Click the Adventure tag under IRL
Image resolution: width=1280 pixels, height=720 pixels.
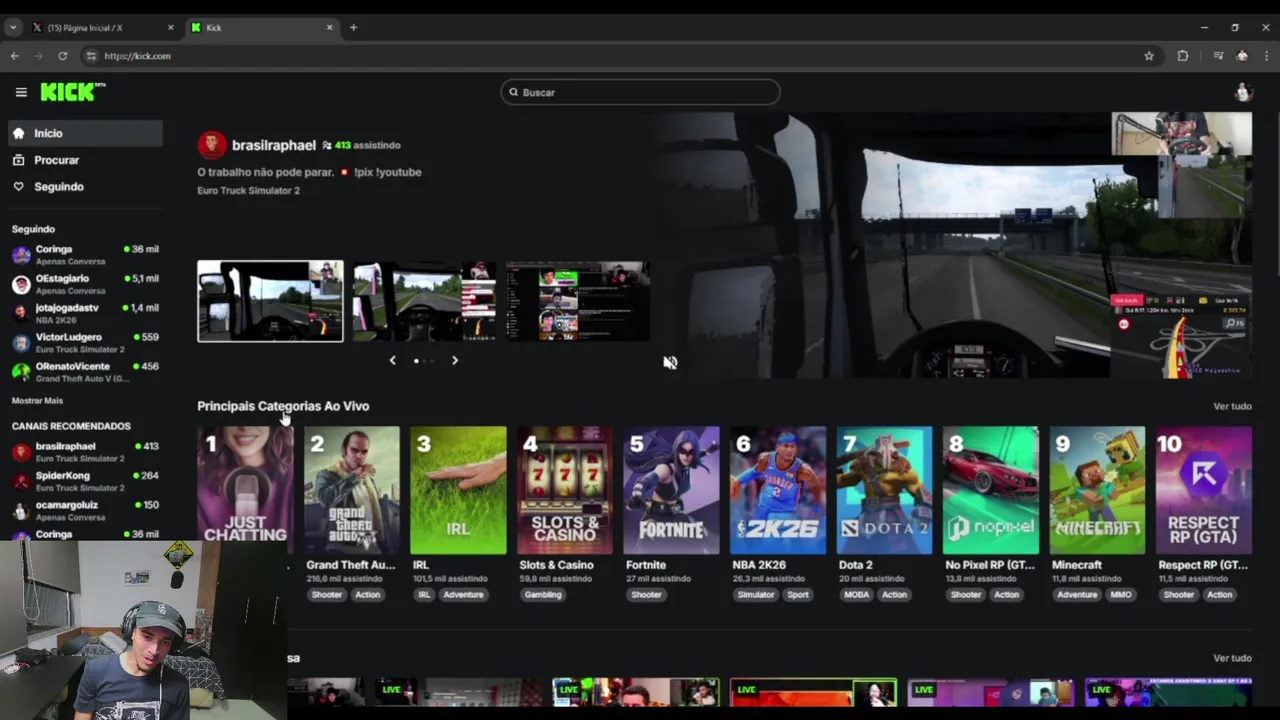463,595
